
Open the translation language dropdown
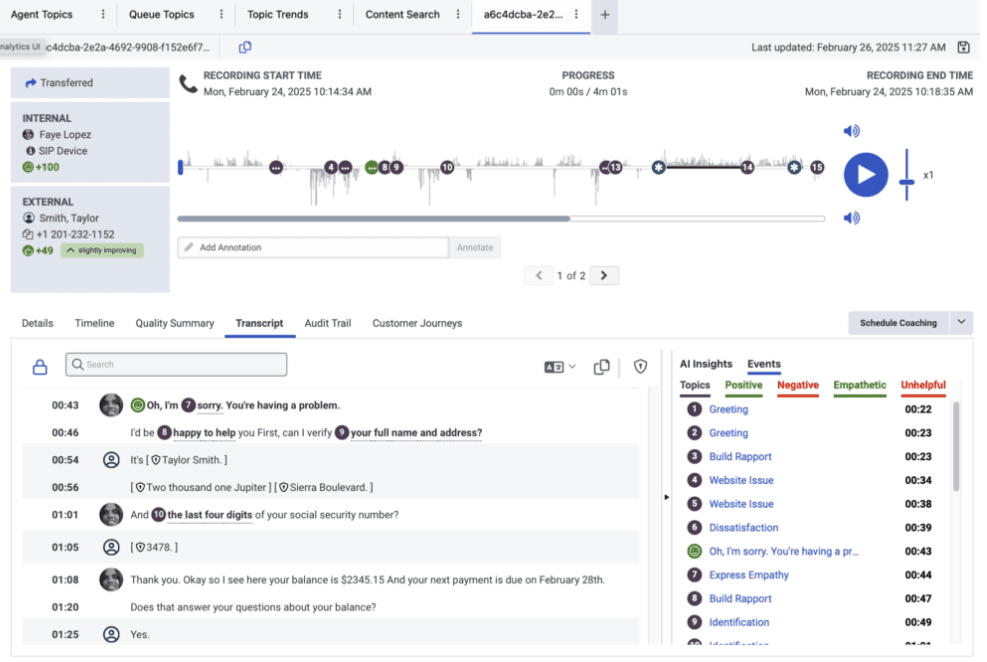[x=564, y=367]
